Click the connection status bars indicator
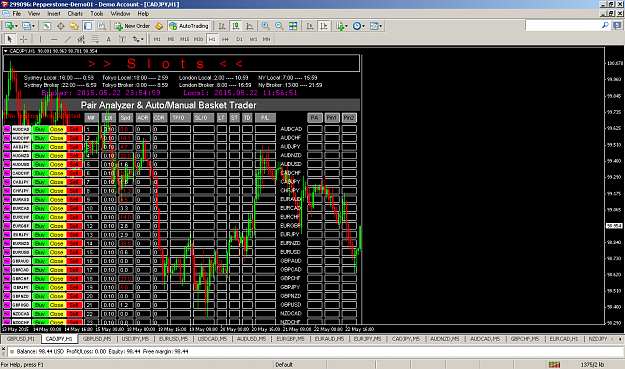 click(x=554, y=364)
